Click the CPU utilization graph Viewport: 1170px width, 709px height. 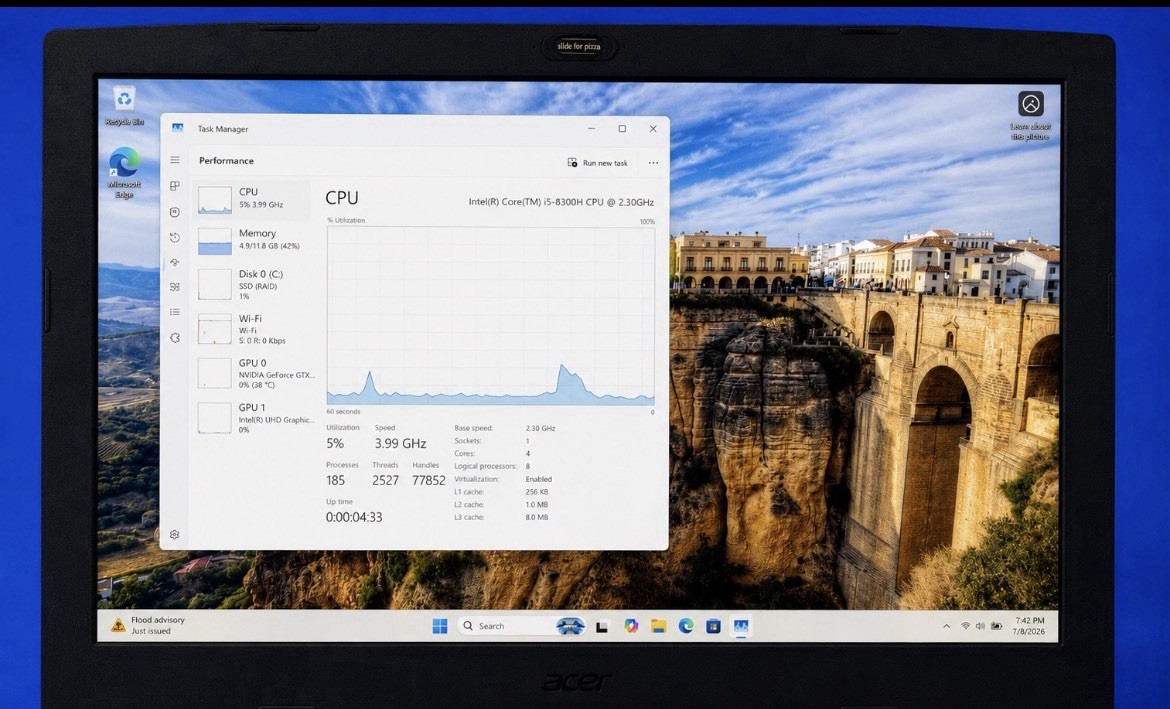point(490,316)
